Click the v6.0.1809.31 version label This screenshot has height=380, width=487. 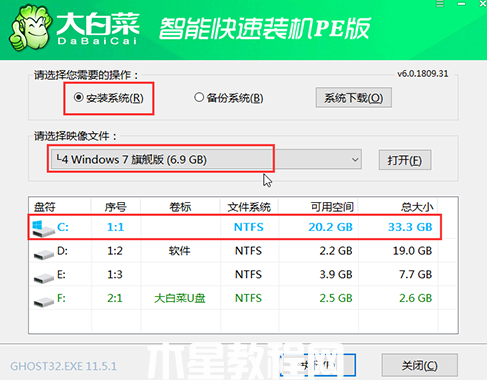coord(423,74)
